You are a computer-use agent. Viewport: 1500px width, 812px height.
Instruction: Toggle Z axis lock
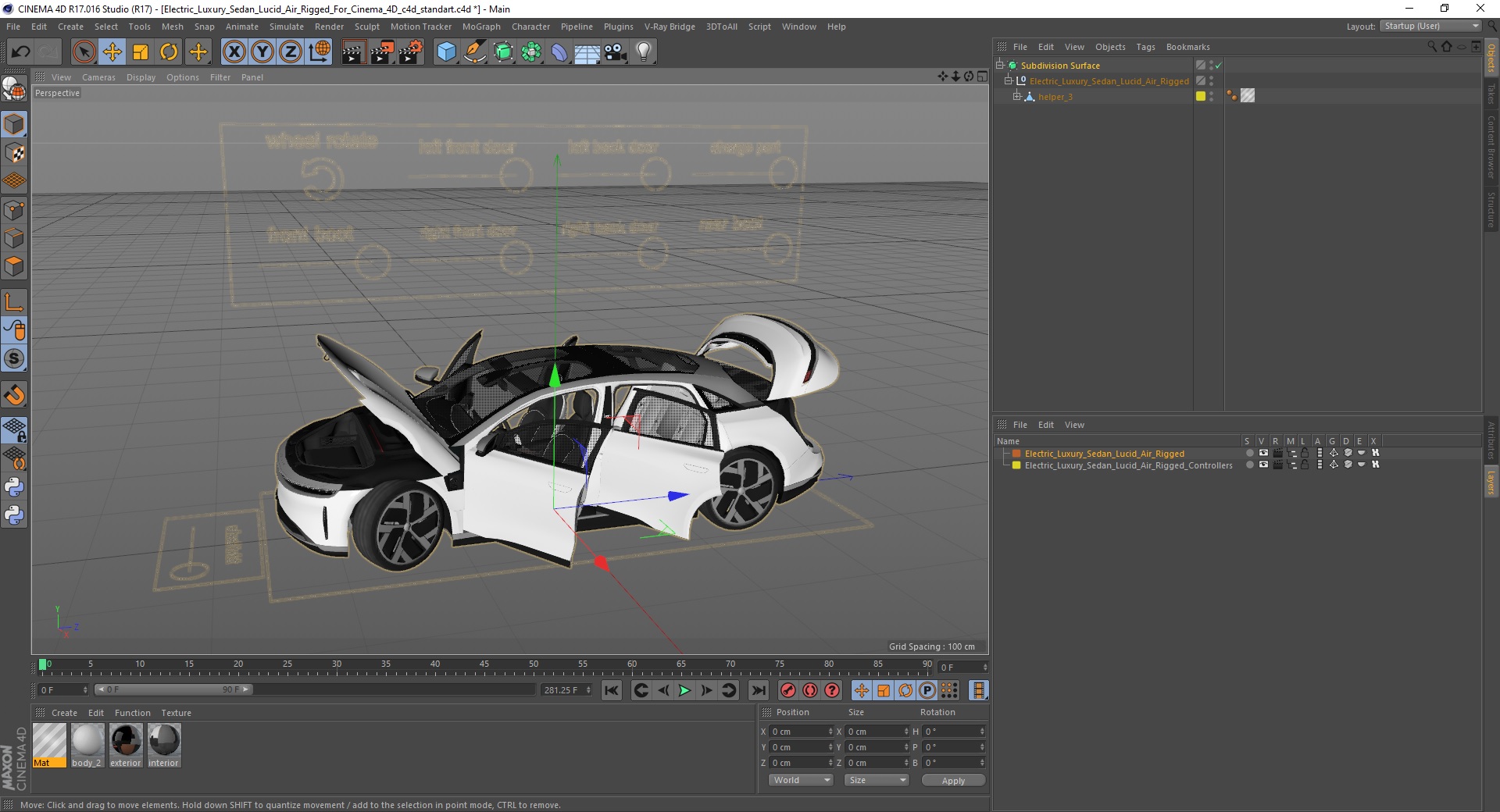(x=291, y=52)
